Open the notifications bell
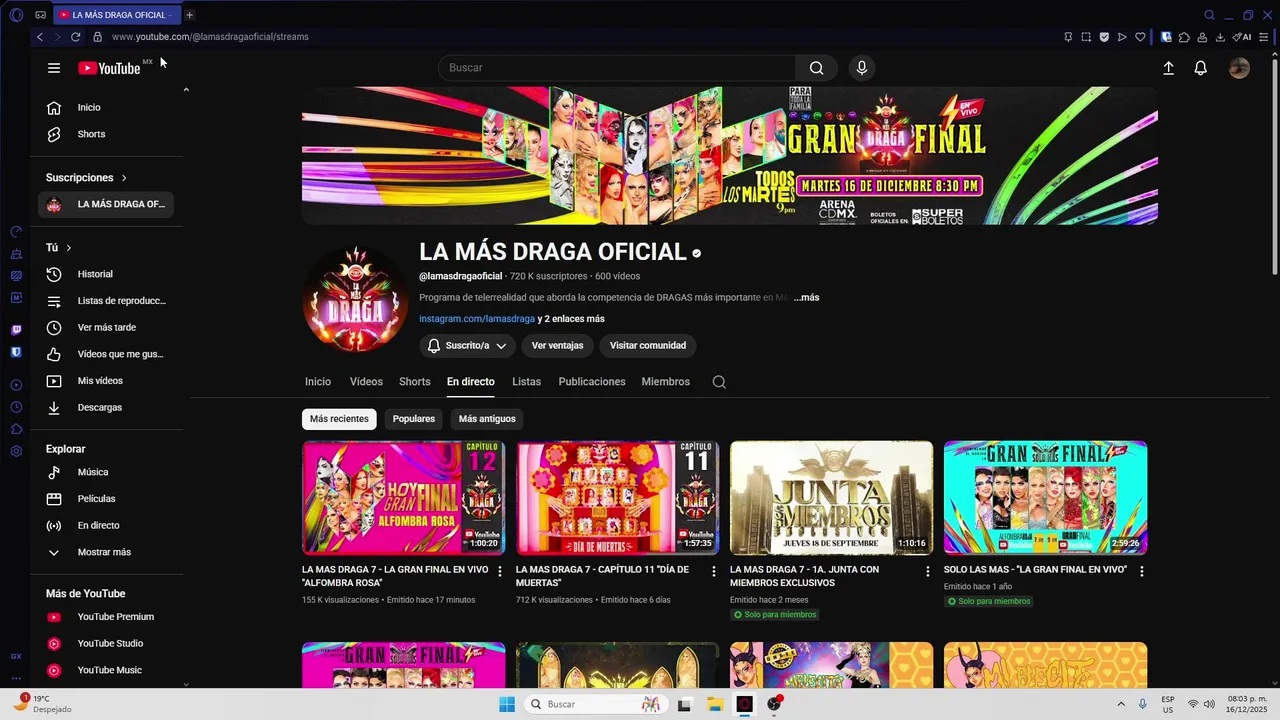Viewport: 1280px width, 720px height. coord(1200,68)
